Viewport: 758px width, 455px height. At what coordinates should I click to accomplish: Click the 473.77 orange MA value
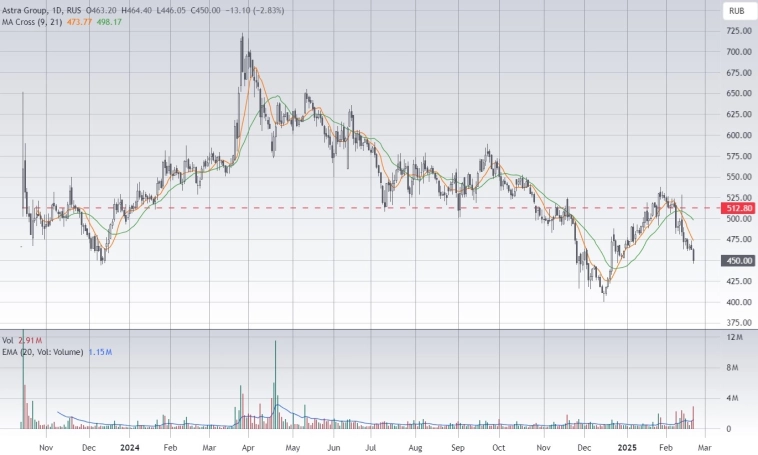[79, 22]
